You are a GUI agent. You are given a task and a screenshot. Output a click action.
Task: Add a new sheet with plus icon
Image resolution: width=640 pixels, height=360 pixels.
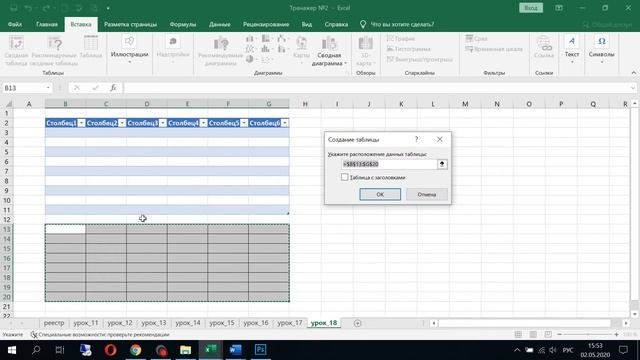(x=358, y=323)
